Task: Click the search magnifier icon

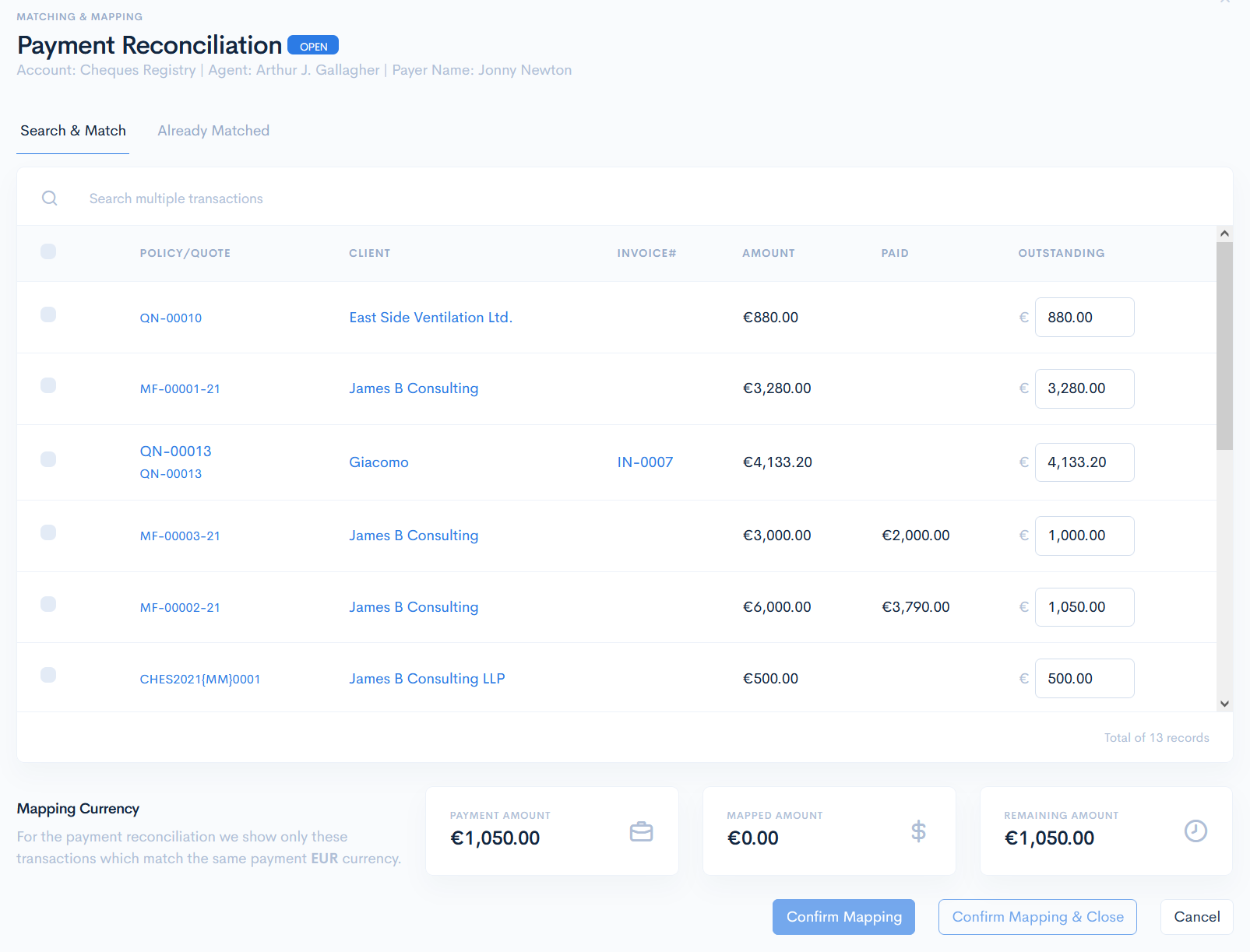Action: pyautogui.click(x=50, y=198)
